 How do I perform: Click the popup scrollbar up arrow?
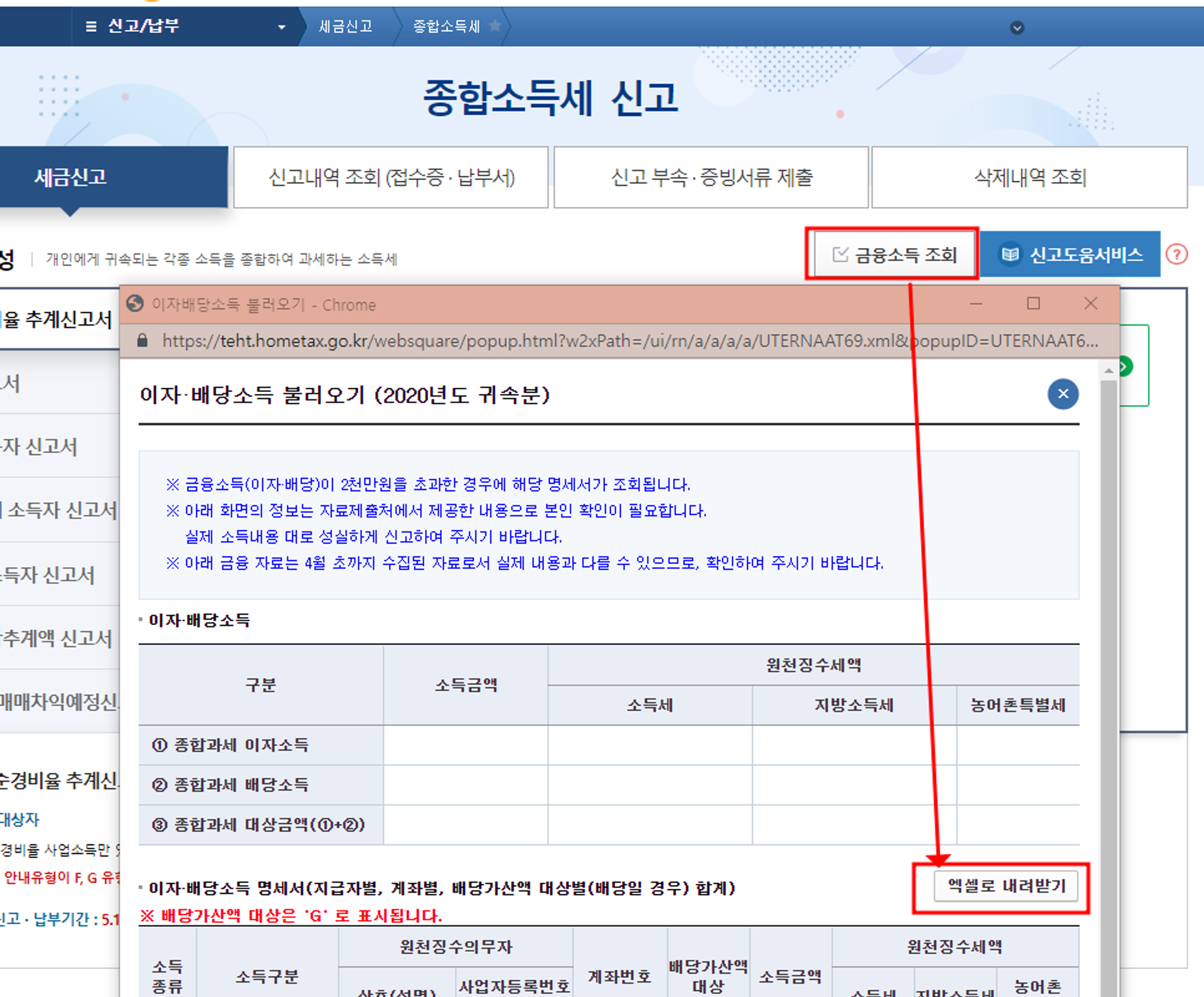[1108, 371]
